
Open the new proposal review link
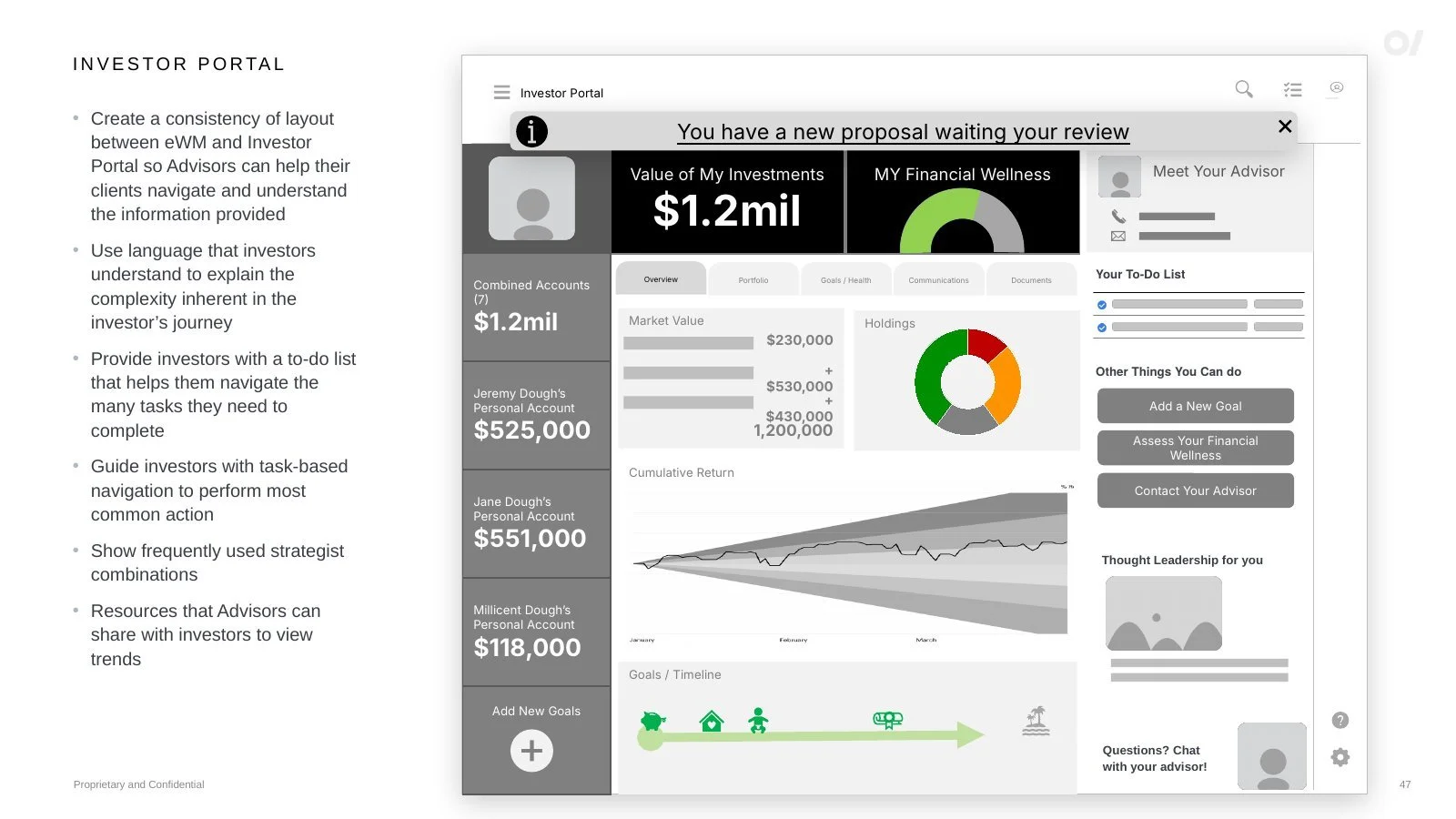point(903,132)
